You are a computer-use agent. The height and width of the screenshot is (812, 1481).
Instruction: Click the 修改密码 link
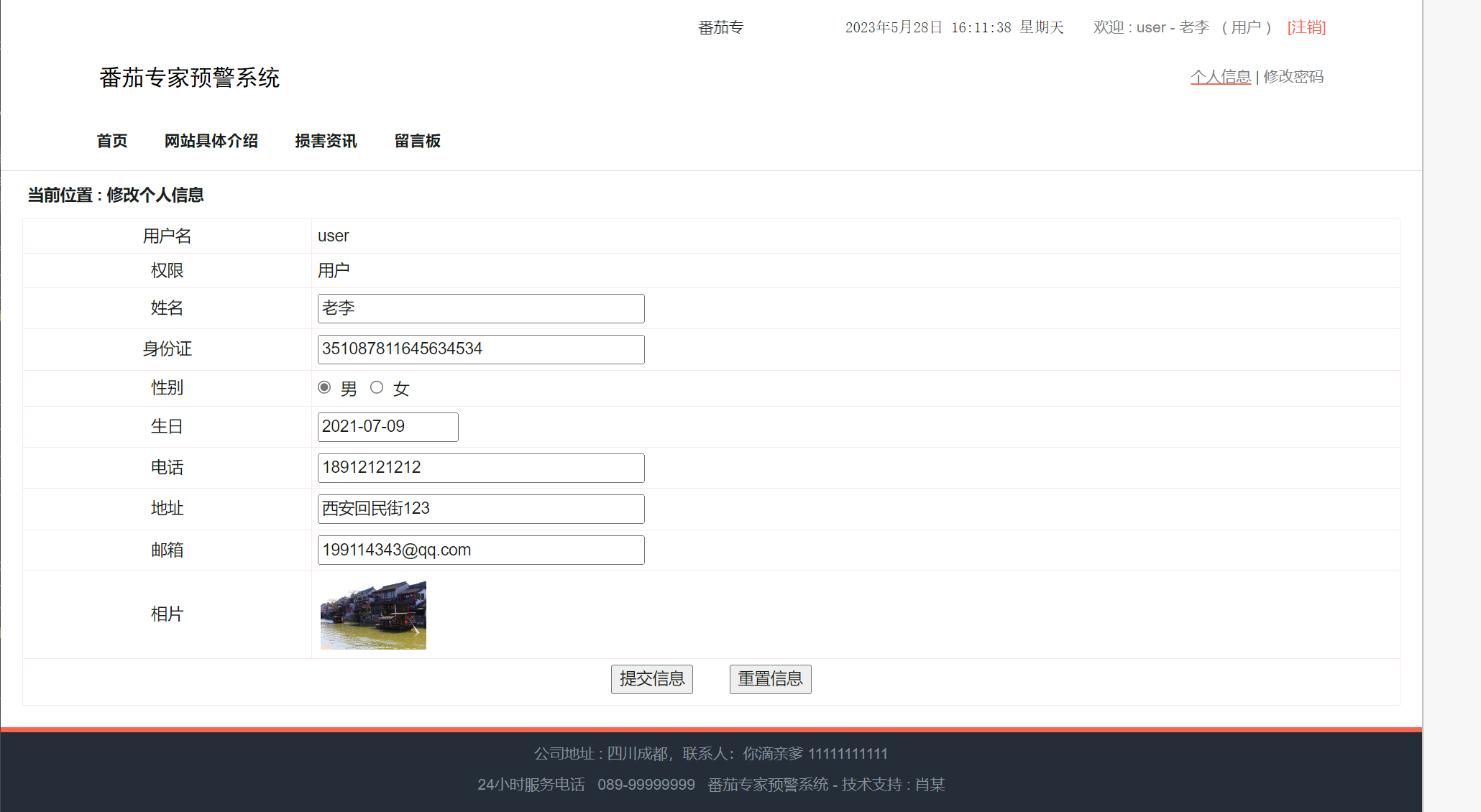tap(1293, 77)
